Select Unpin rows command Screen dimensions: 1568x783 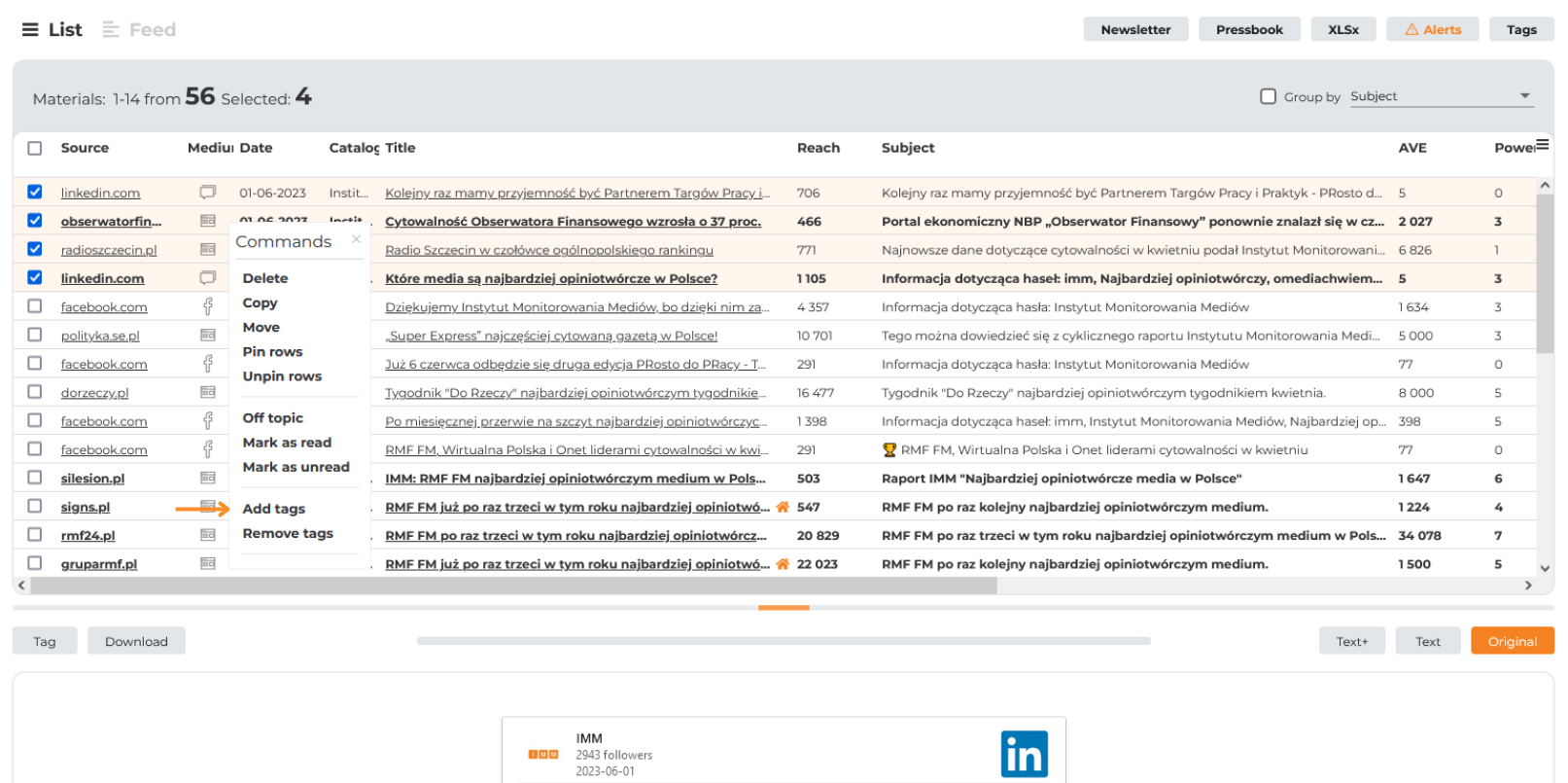pos(282,376)
